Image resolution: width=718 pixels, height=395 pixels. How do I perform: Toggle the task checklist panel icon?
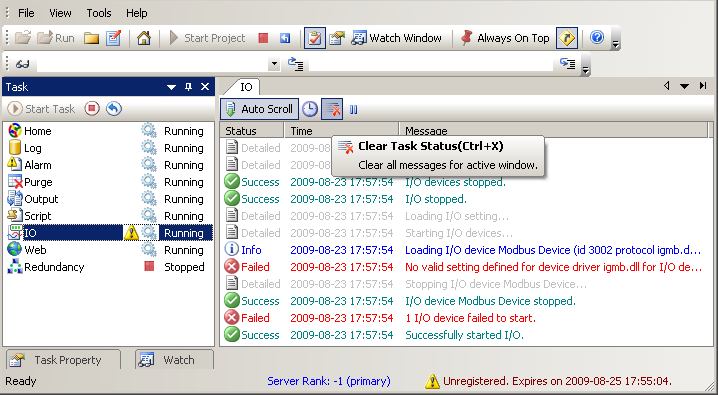coord(315,38)
